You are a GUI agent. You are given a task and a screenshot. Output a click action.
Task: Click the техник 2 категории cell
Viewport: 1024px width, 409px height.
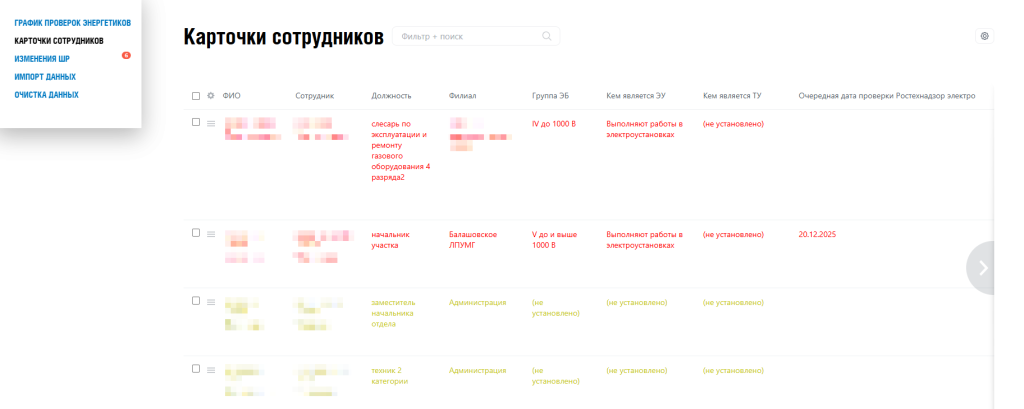click(390, 376)
